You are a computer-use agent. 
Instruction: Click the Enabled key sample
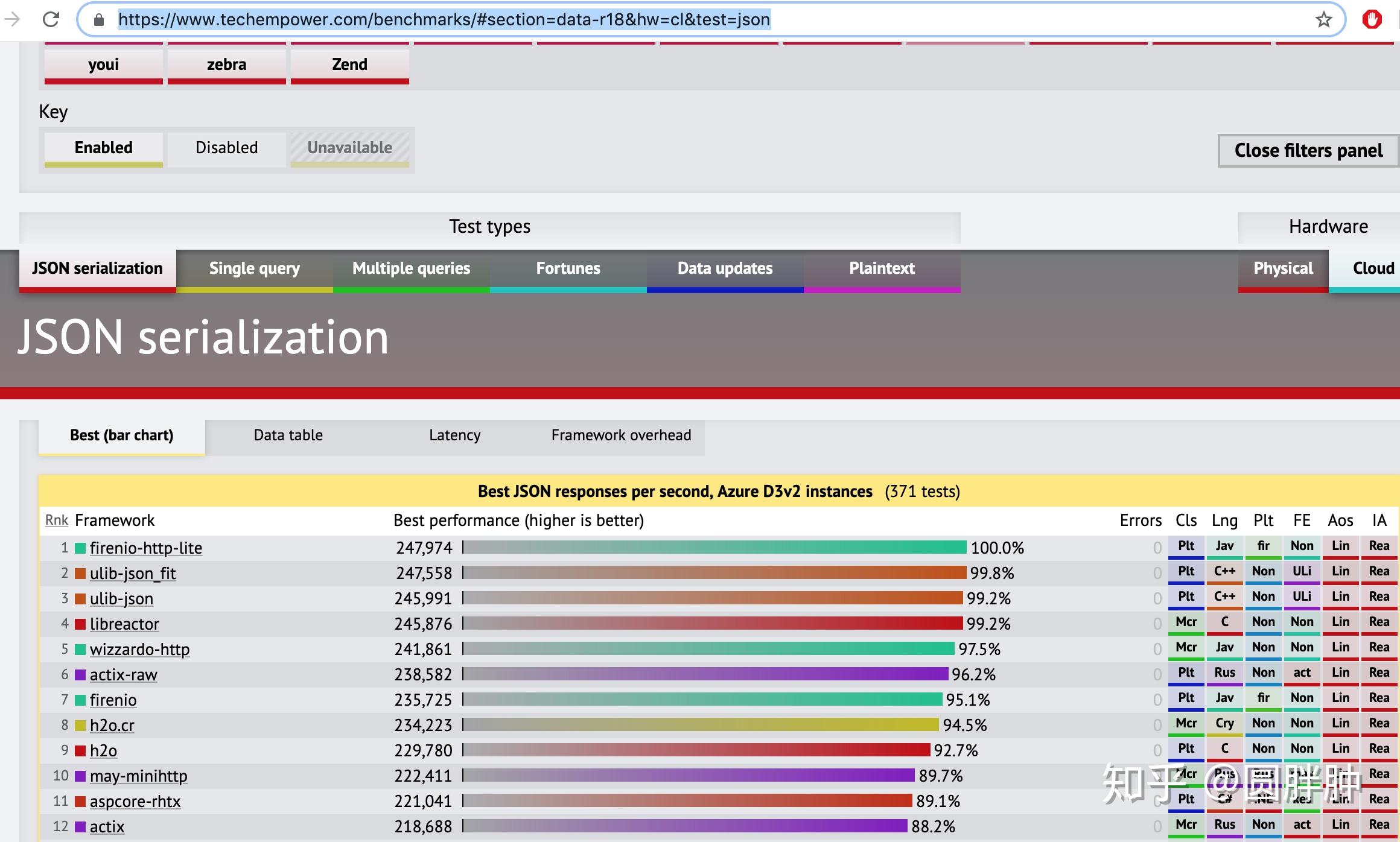(104, 148)
